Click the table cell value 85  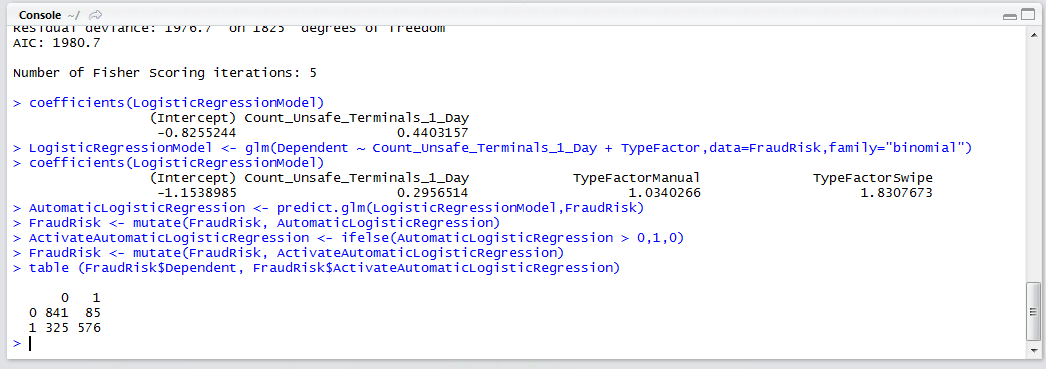pos(92,312)
